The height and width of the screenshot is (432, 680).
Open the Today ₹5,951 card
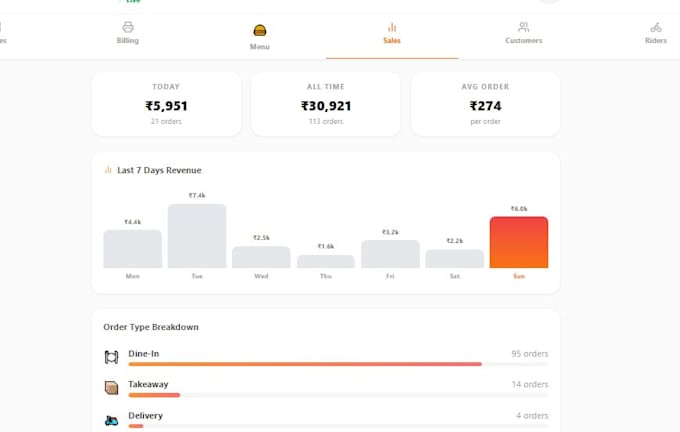pyautogui.click(x=166, y=104)
